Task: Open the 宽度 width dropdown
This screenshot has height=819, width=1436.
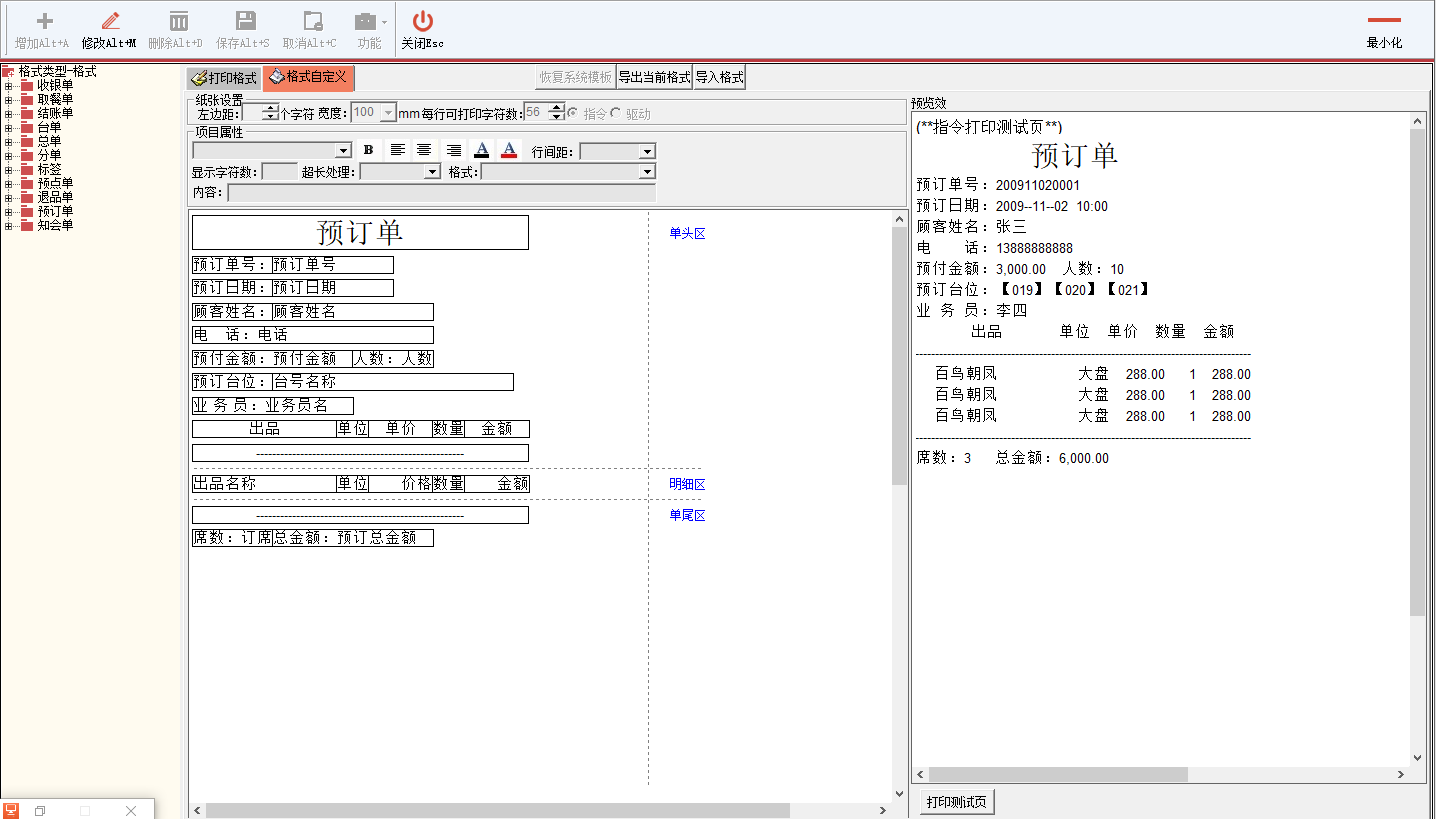Action: click(389, 113)
